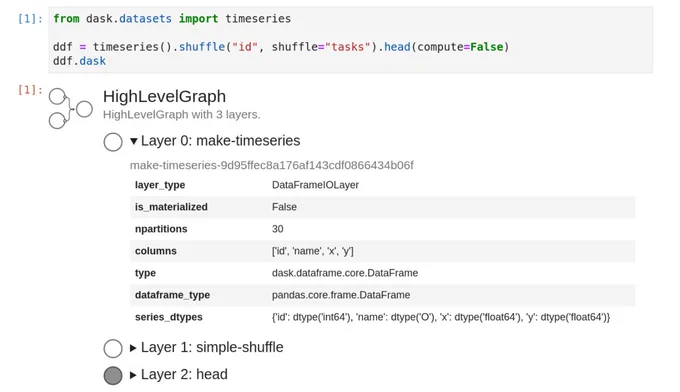Select dask.dataframe.core.DataFrame value
Viewport: 680px width, 392px height.
point(345,273)
